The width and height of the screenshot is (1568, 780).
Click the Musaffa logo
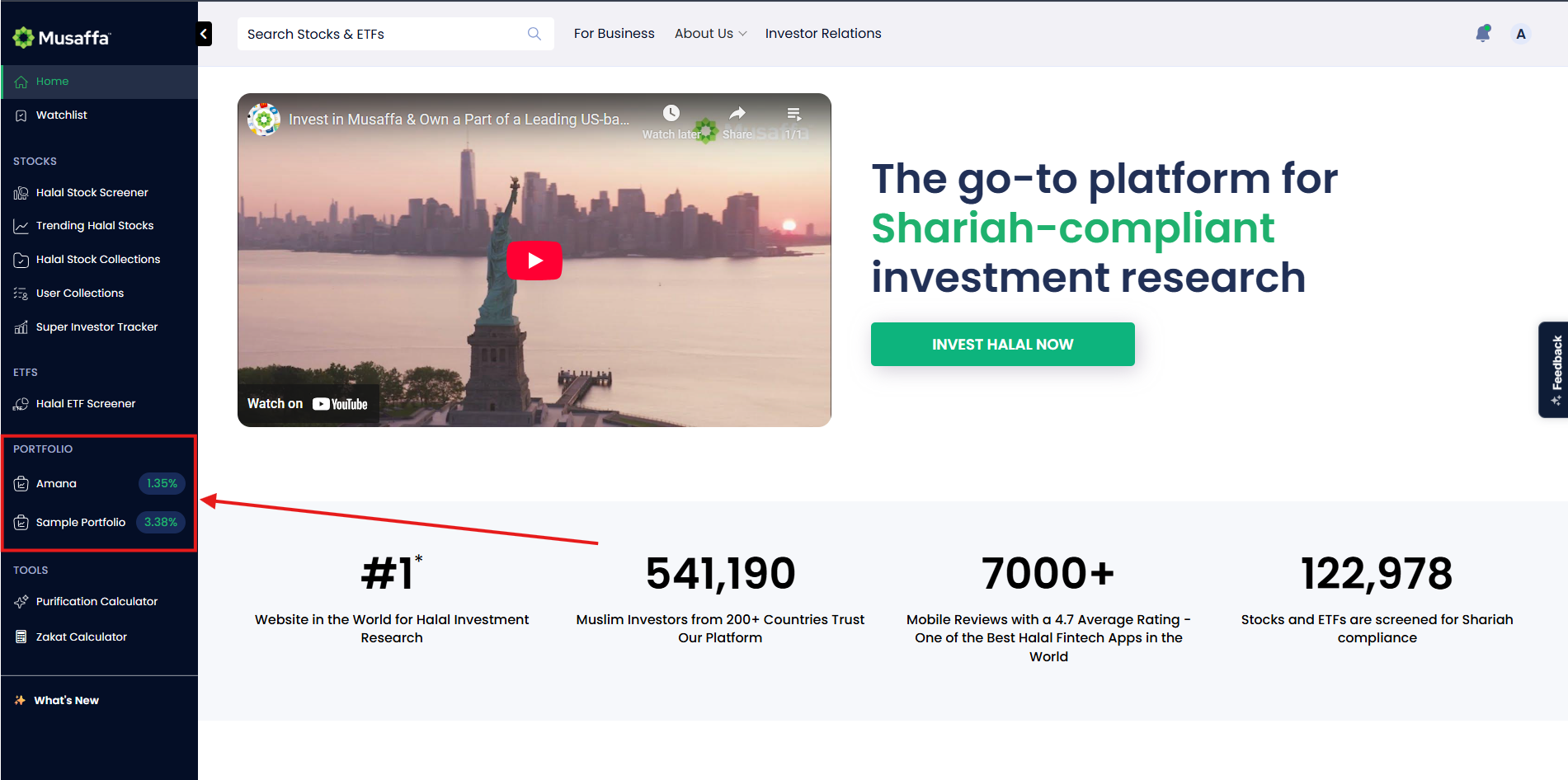(x=61, y=37)
